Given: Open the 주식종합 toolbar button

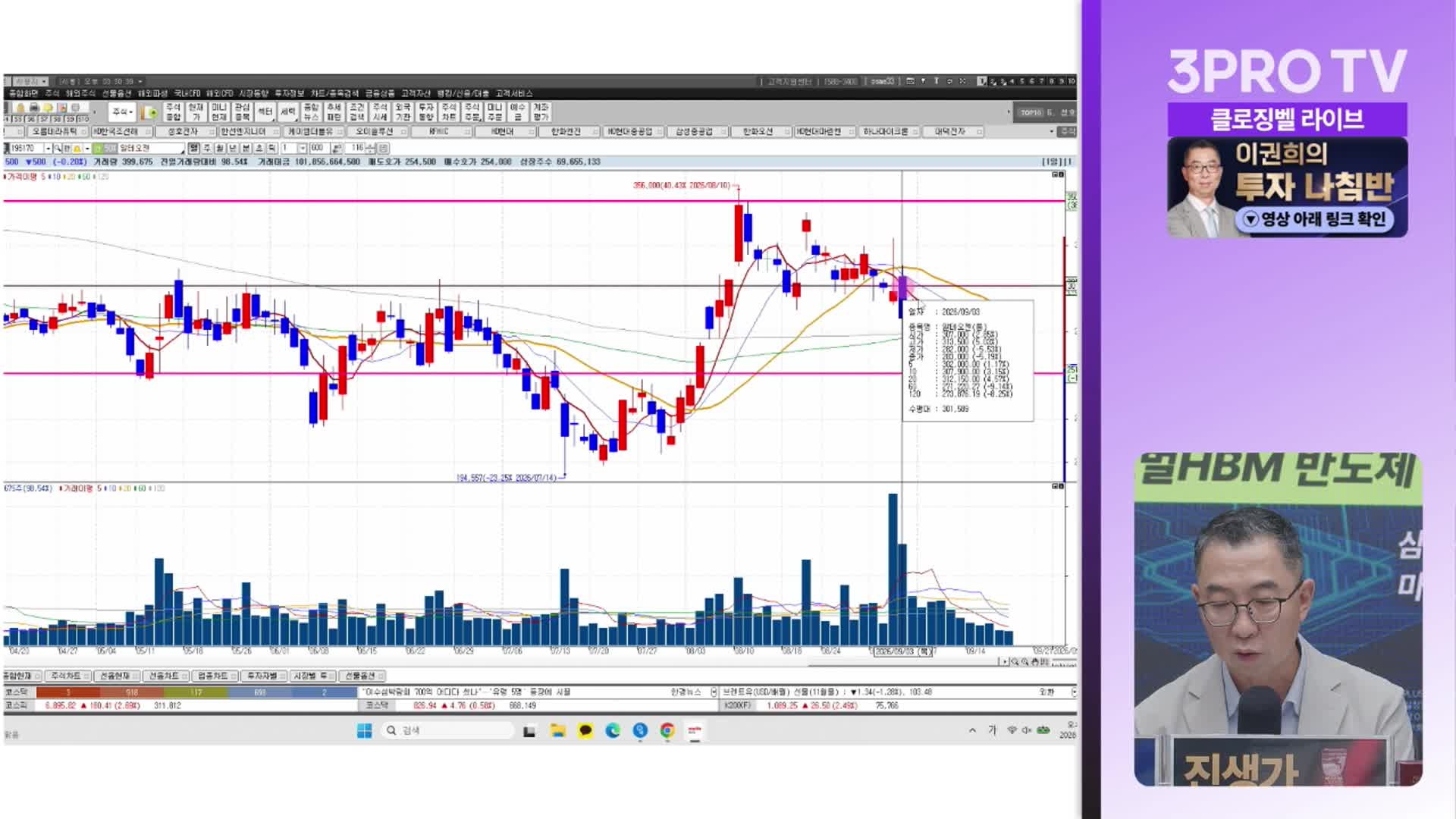Looking at the screenshot, I should coord(173,112).
